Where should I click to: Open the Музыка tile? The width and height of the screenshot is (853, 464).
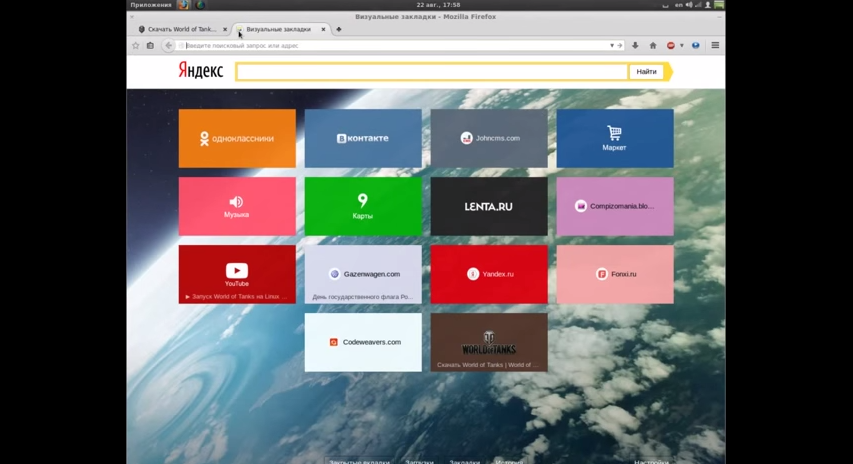(x=237, y=206)
